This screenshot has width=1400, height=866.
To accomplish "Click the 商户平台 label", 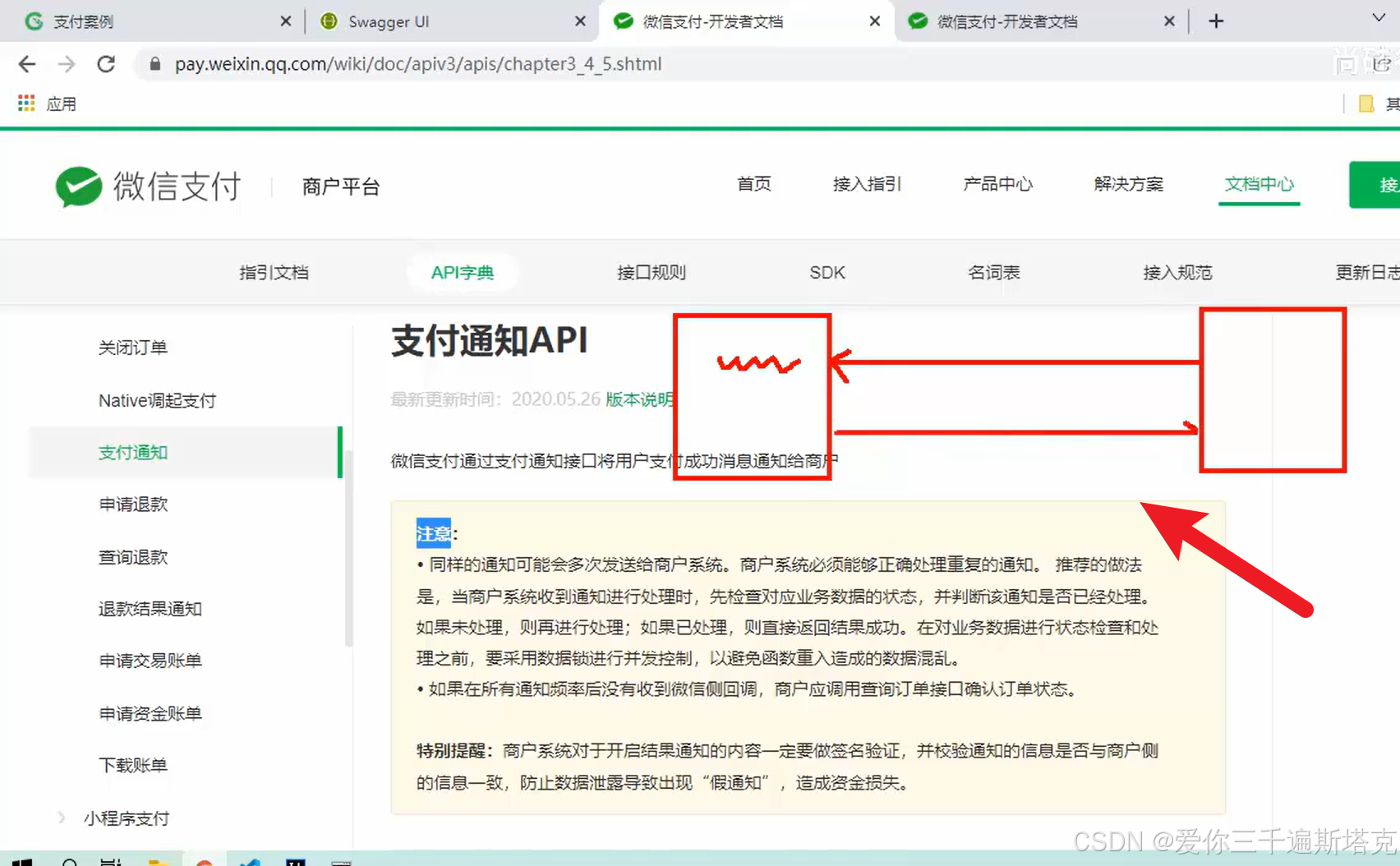I will 341,187.
